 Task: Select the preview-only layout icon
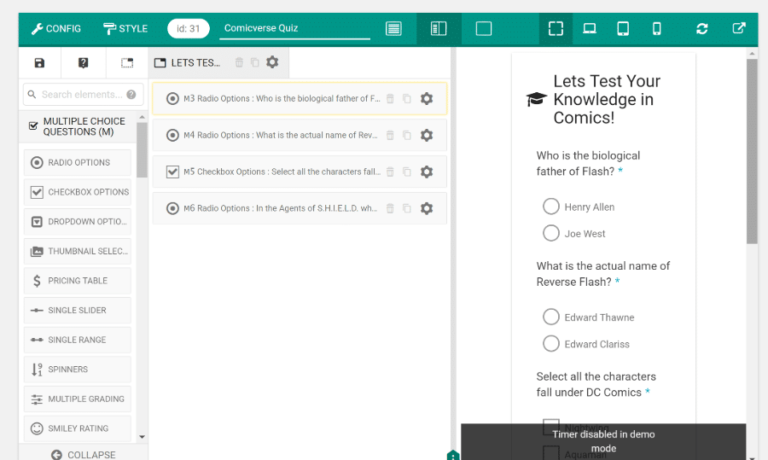tap(483, 28)
